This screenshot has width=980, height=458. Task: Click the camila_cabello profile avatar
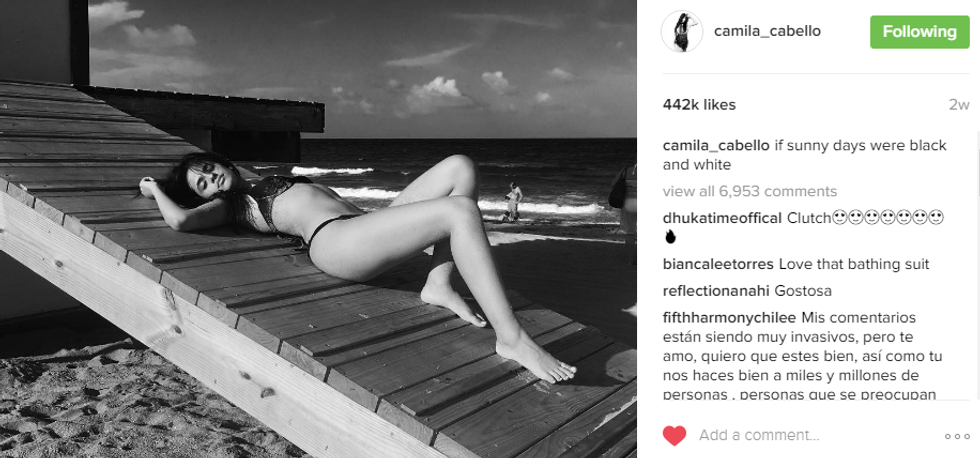tap(682, 31)
